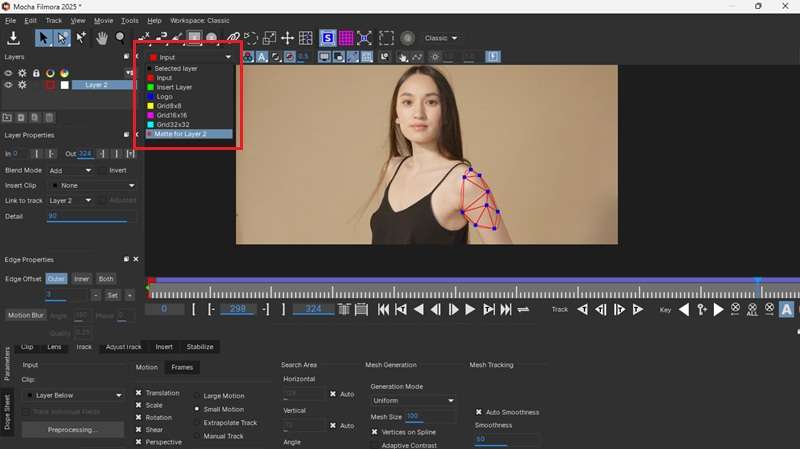Select the Pan hand tool
This screenshot has width=800, height=449.
click(x=102, y=38)
